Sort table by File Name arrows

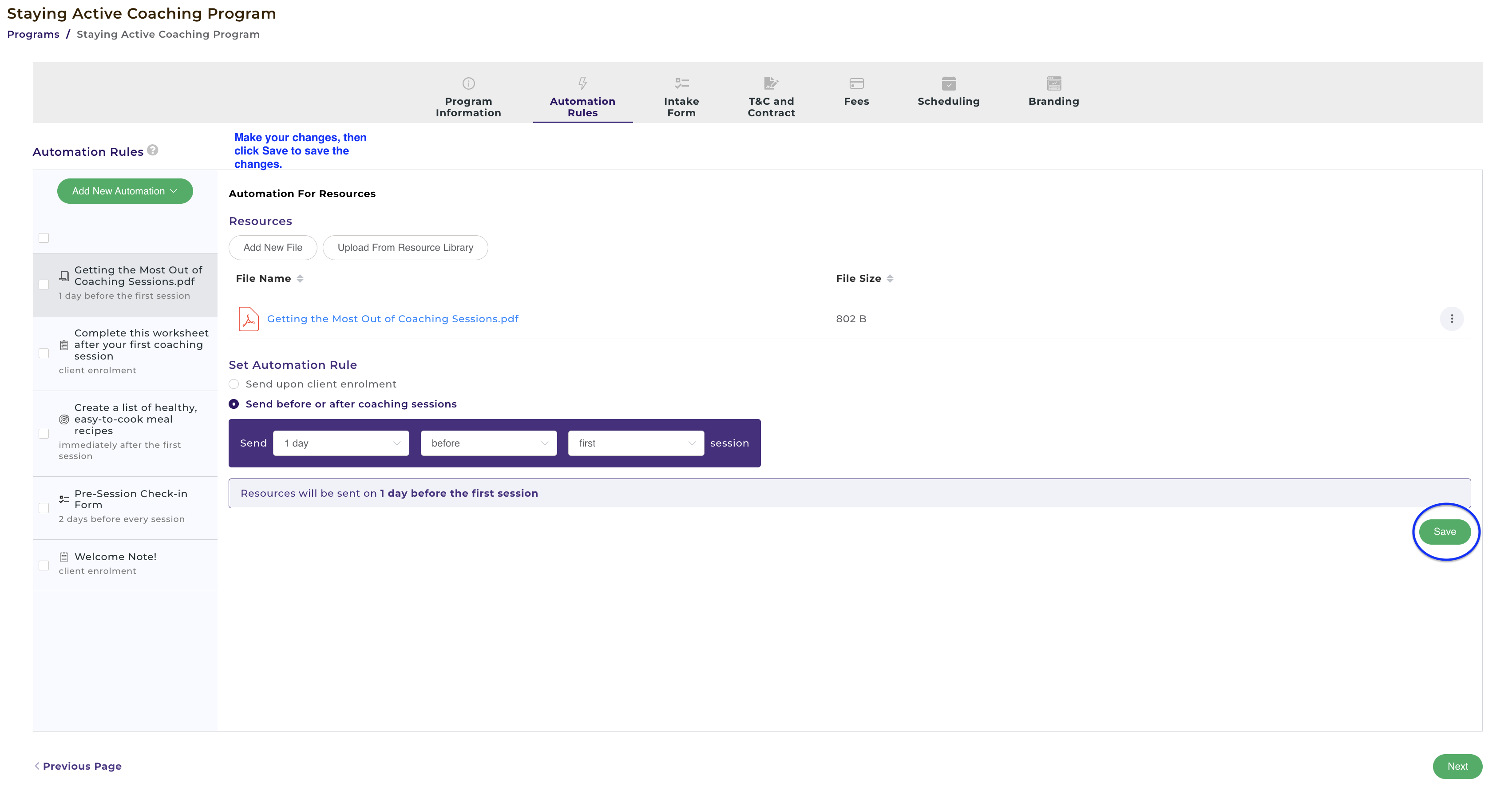(x=300, y=279)
